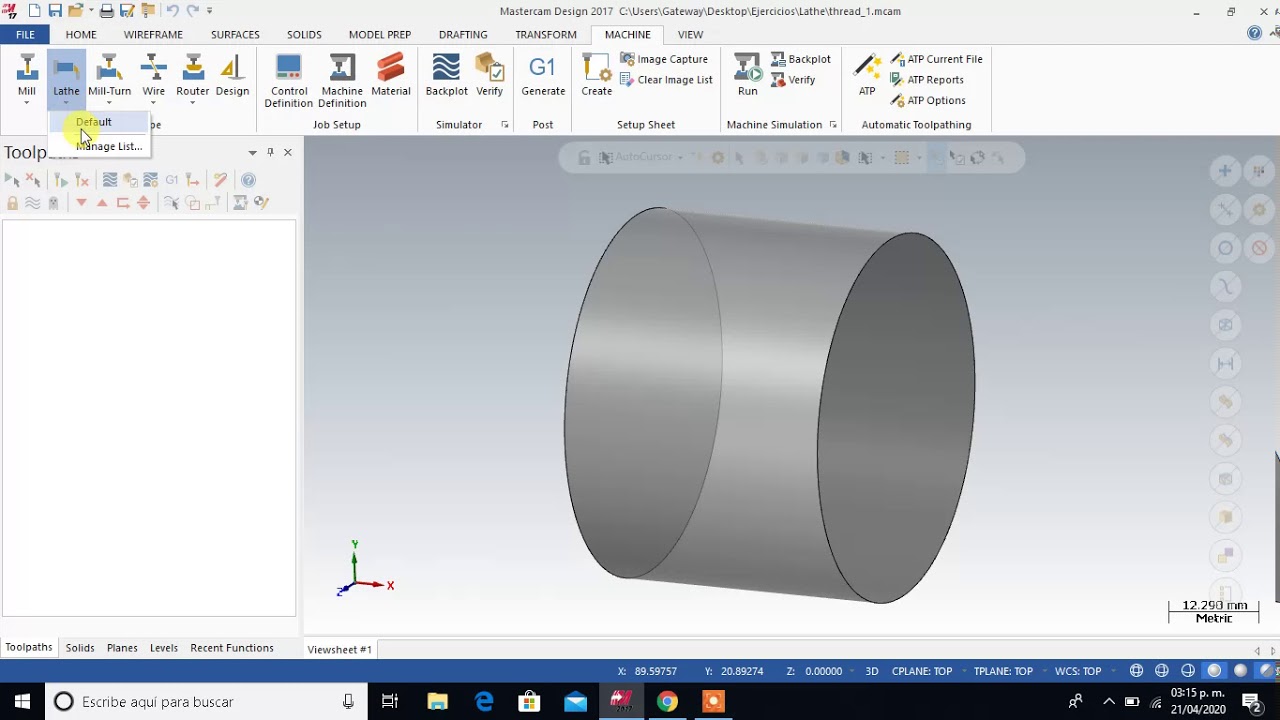Screen dimensions: 1280x720
Task: Open the Toolpaths Manager help icon
Action: 248,180
